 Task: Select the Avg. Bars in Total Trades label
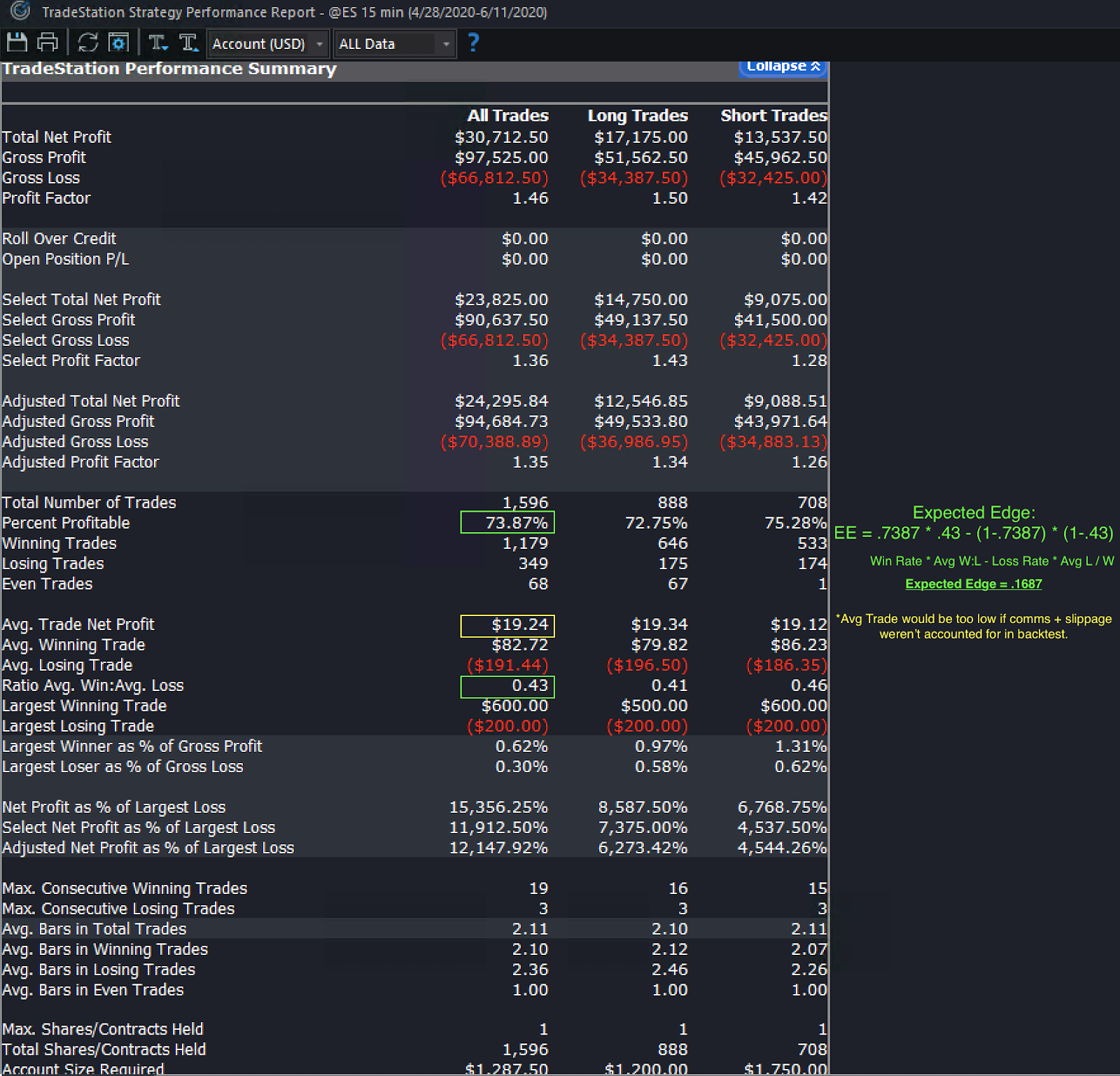point(94,929)
